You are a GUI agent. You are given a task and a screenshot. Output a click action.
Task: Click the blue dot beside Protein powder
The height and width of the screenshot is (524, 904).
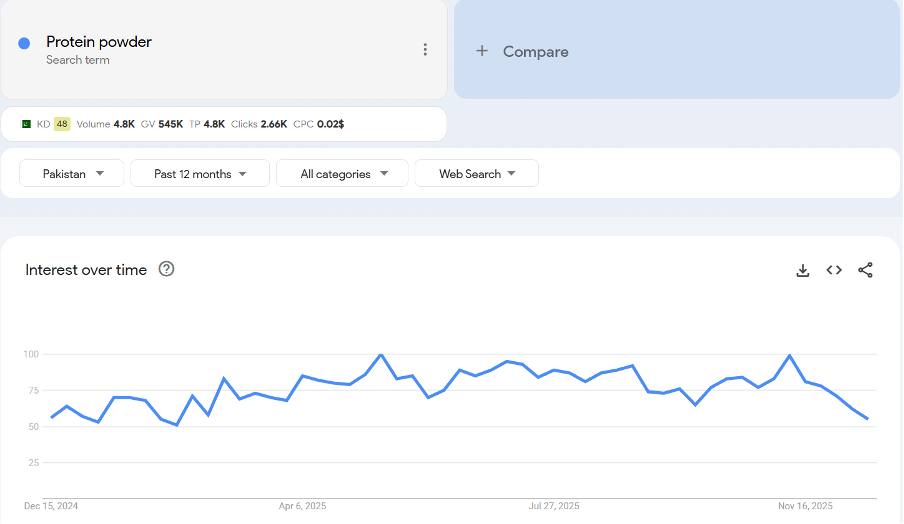pyautogui.click(x=24, y=43)
